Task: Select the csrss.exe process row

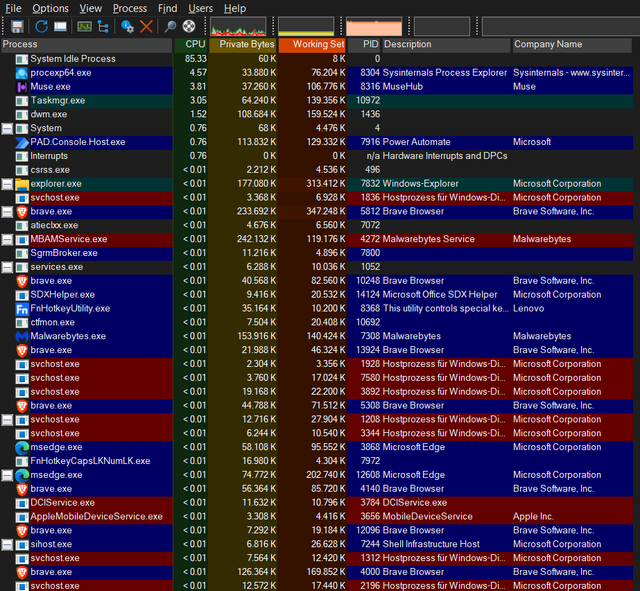Action: (317, 170)
